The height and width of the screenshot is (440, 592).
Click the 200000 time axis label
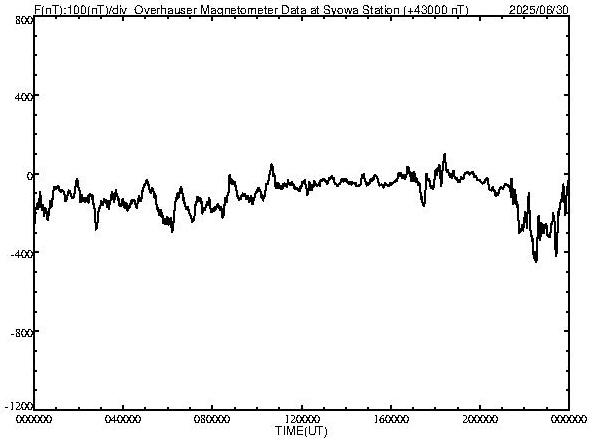tap(480, 419)
